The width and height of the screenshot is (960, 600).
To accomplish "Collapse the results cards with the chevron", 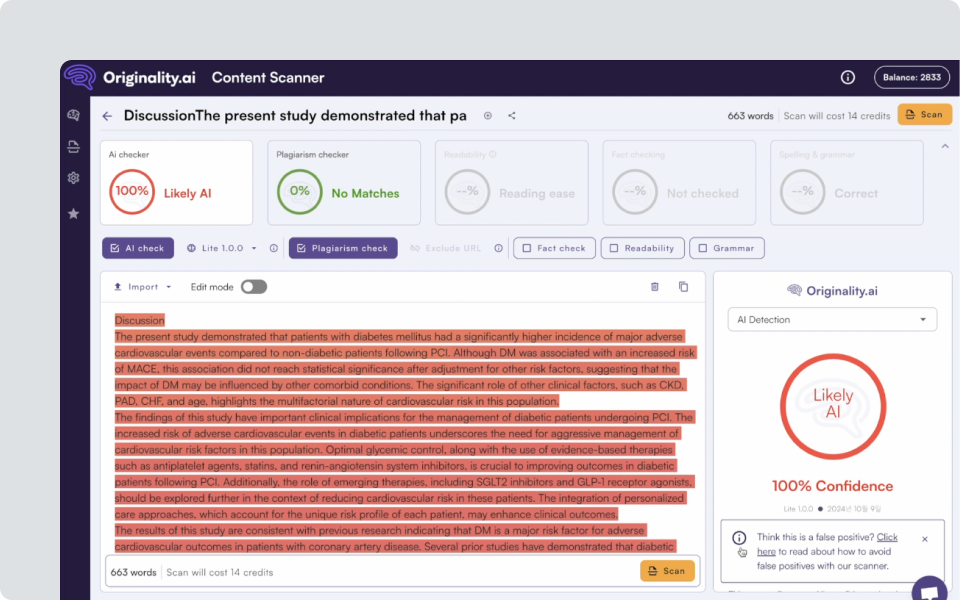I will (945, 146).
